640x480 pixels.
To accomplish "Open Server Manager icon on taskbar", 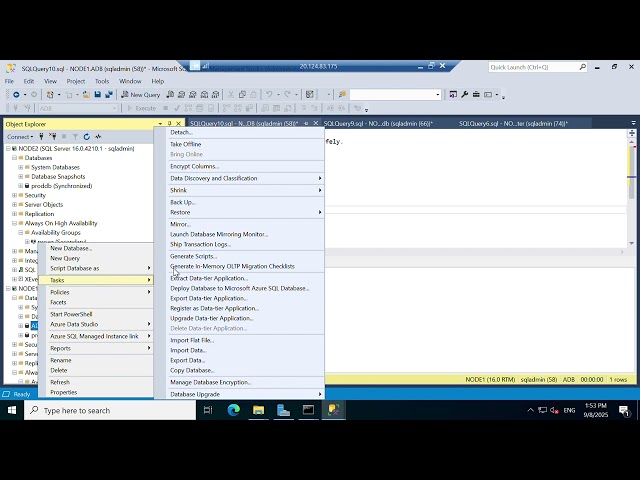I will [283, 410].
